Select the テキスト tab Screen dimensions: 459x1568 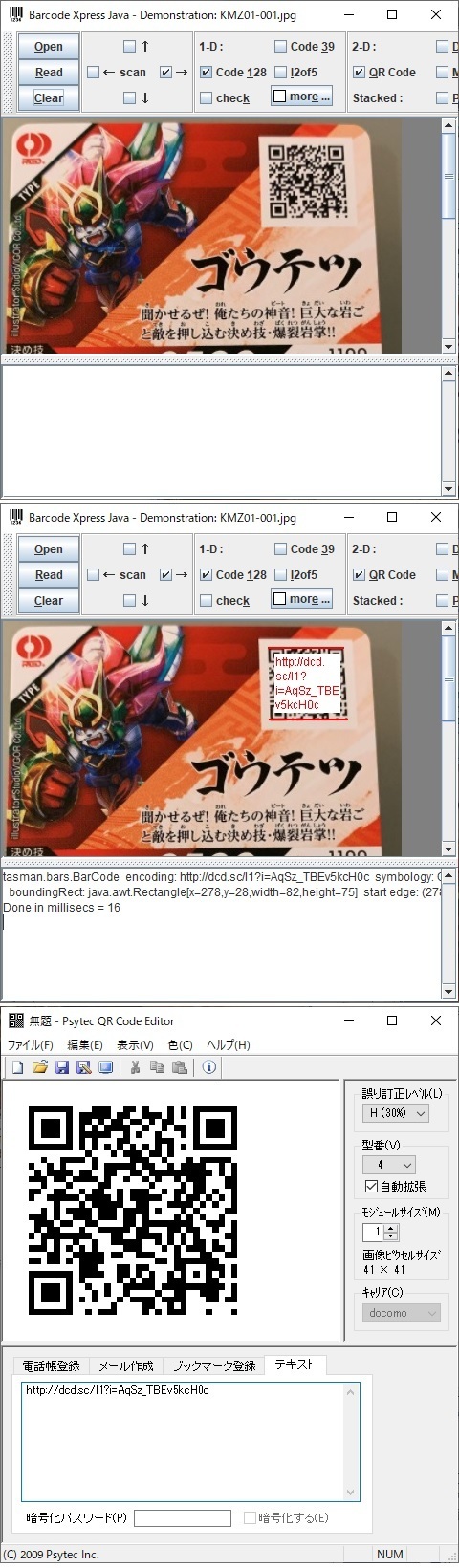click(x=295, y=1364)
